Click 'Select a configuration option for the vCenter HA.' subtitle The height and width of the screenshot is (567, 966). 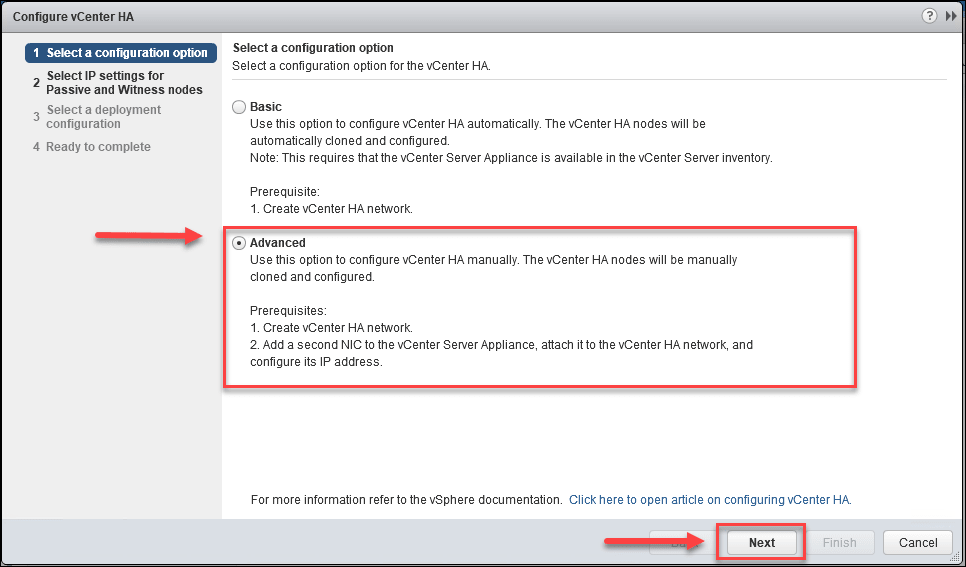pyautogui.click(x=362, y=66)
